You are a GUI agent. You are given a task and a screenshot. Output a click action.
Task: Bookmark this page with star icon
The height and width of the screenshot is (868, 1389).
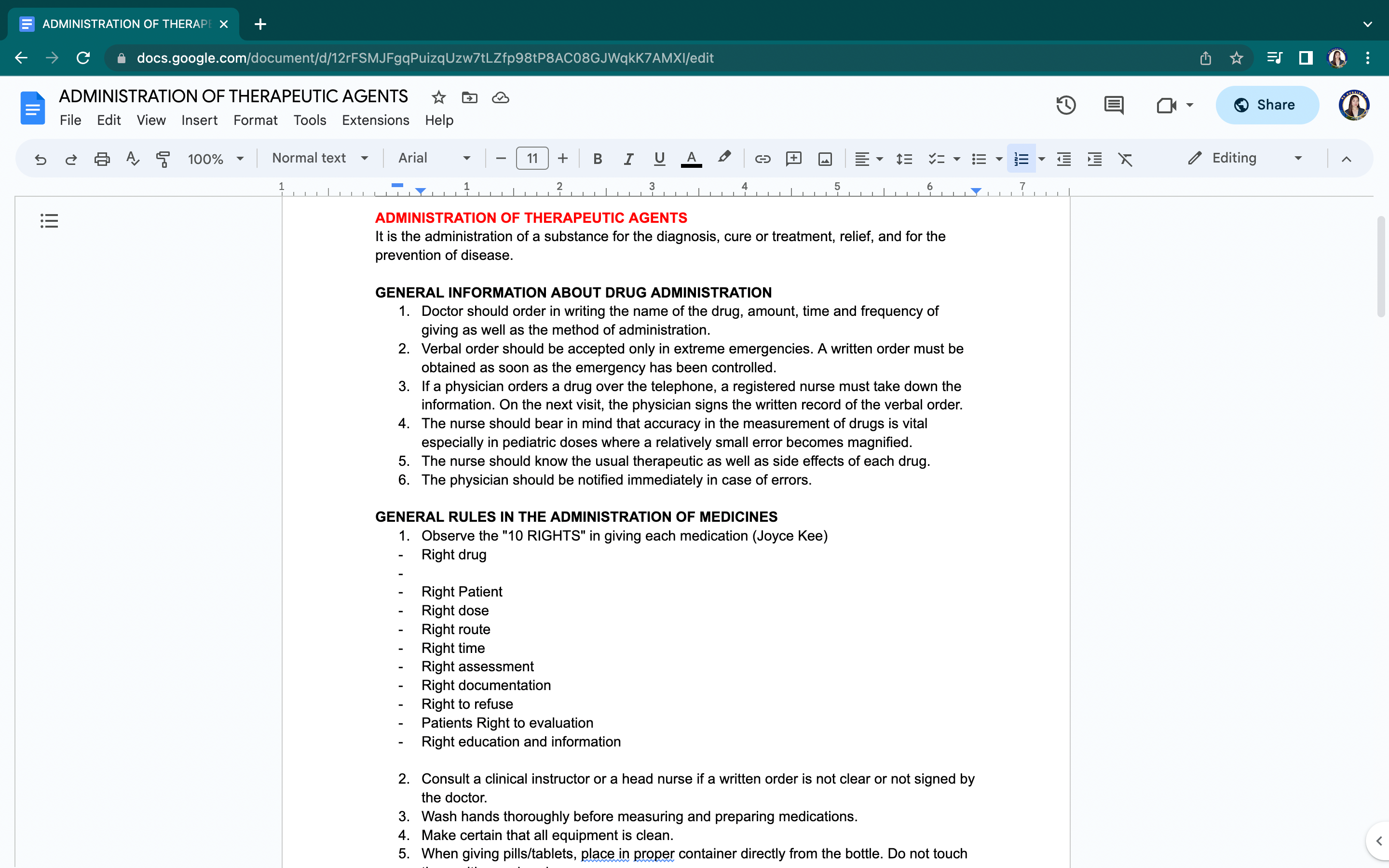pos(1236,58)
